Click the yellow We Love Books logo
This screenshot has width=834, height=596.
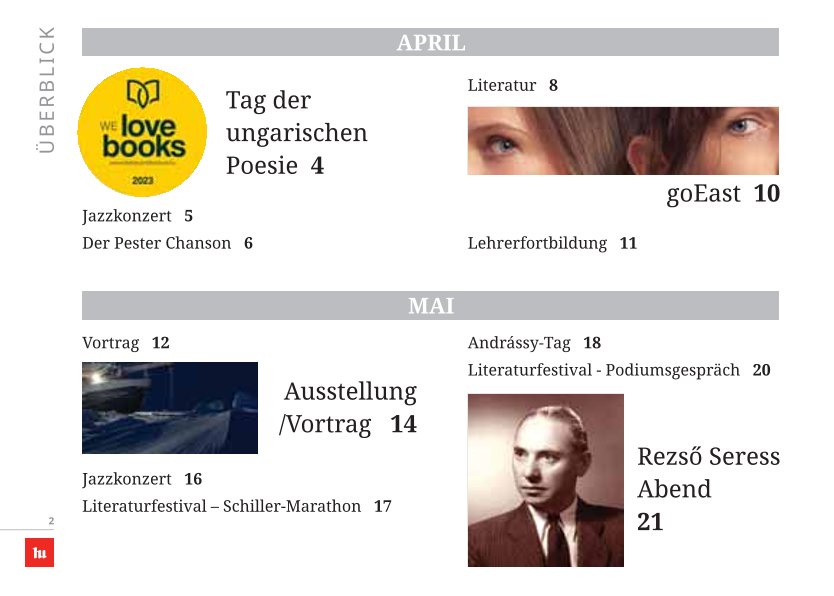click(142, 132)
